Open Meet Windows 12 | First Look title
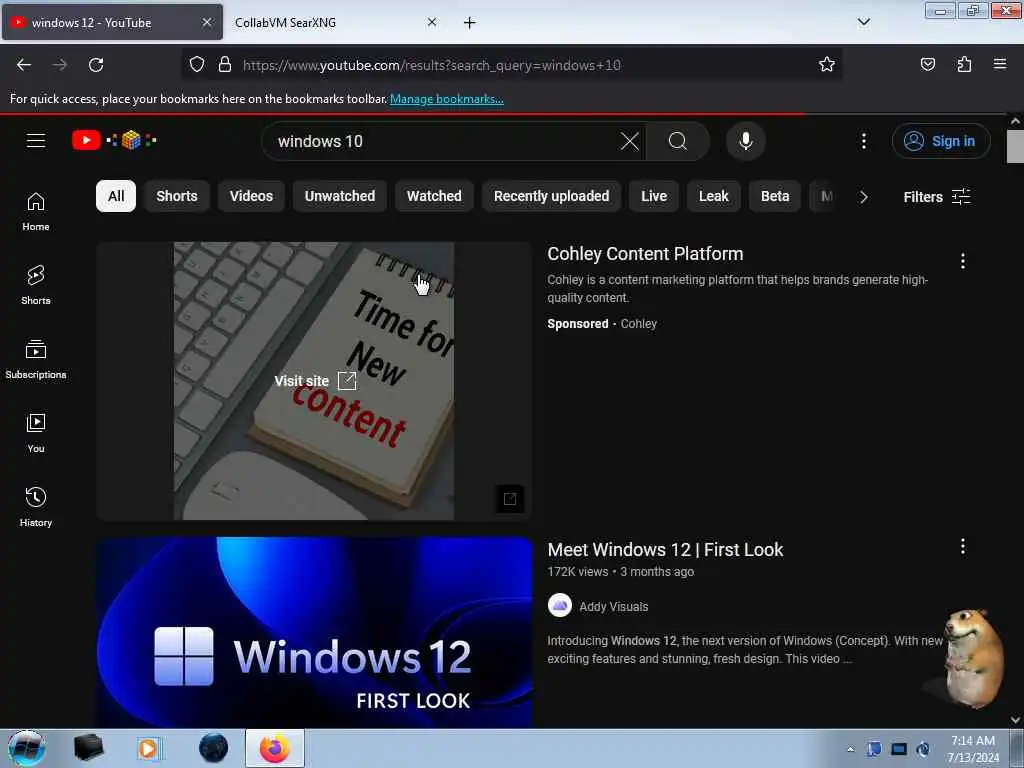 click(665, 549)
